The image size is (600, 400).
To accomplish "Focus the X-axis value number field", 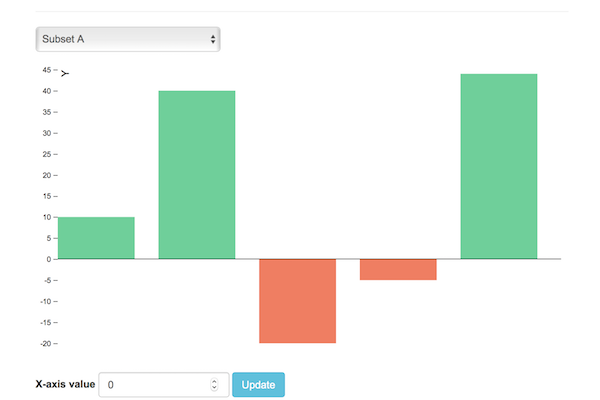I will coord(164,385).
